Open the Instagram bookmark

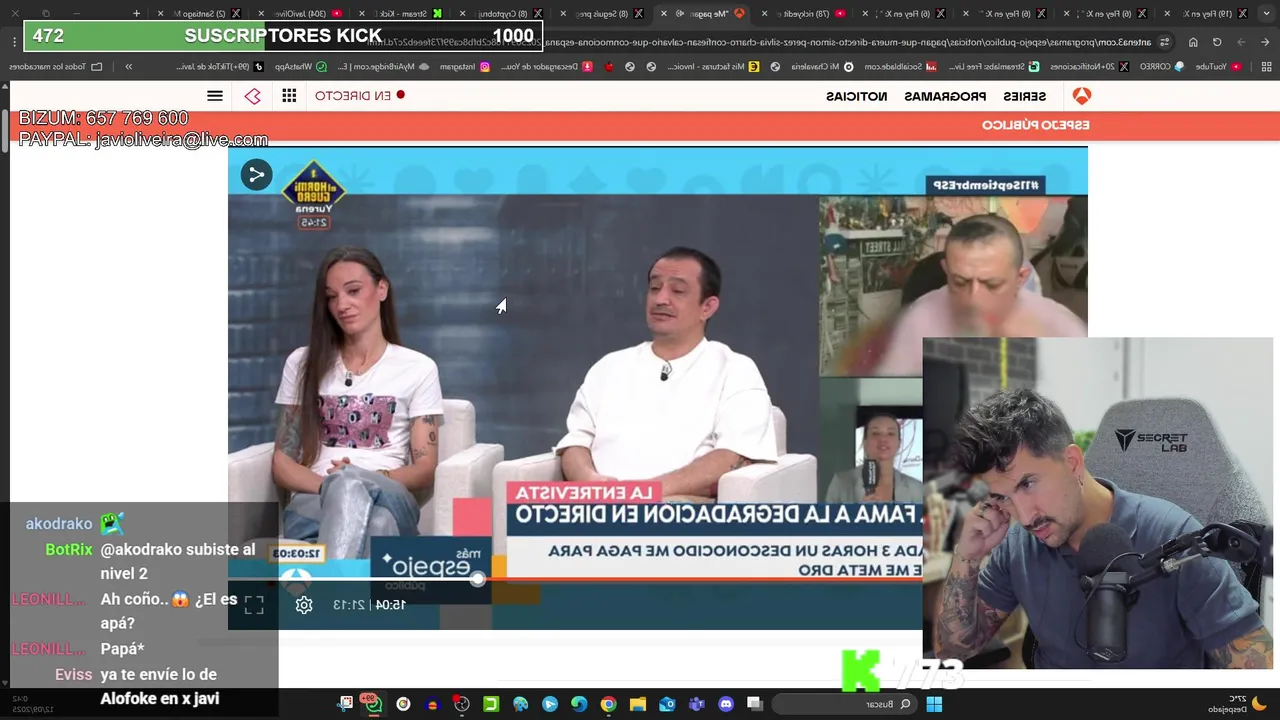click(464, 67)
